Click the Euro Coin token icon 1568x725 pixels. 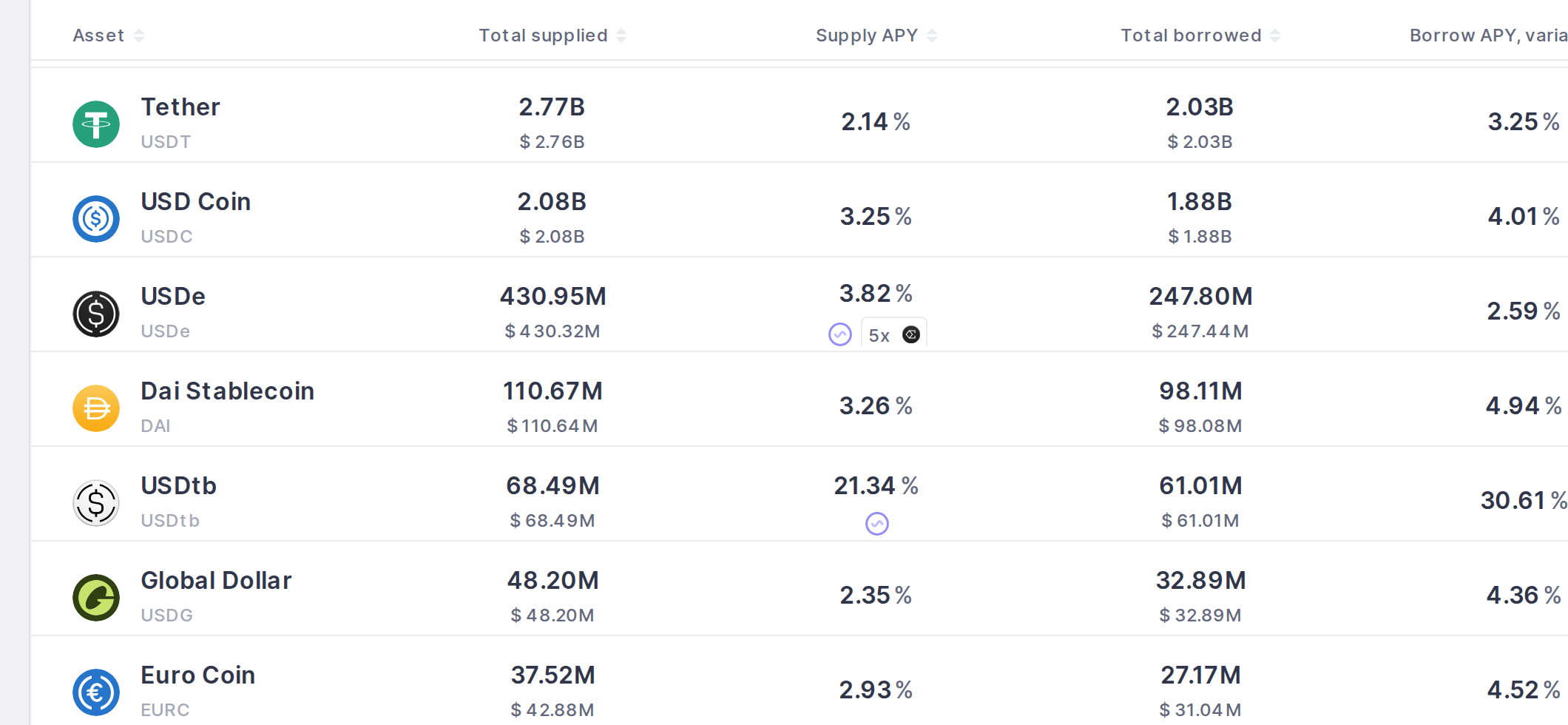(96, 692)
